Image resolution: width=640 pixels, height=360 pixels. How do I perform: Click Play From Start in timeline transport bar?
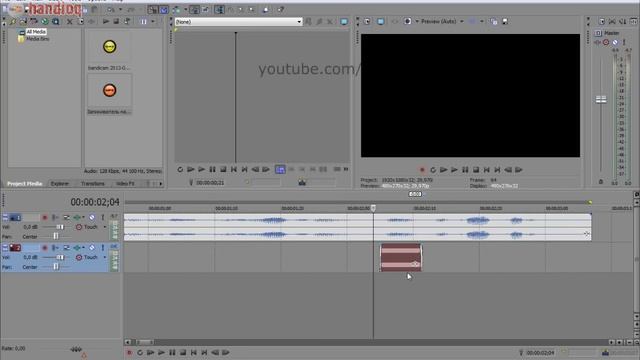[151, 352]
